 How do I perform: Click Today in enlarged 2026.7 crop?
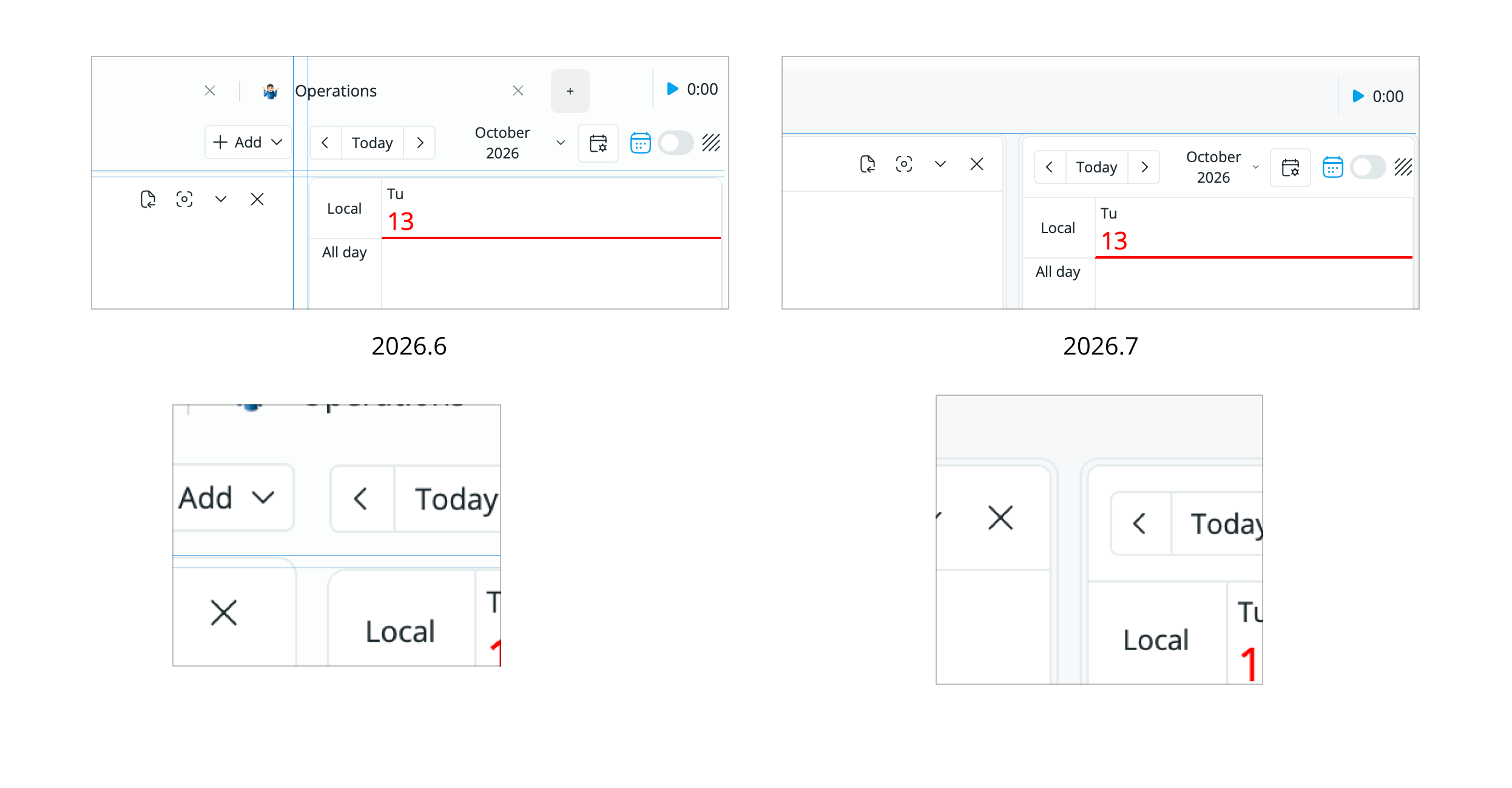click(1226, 523)
